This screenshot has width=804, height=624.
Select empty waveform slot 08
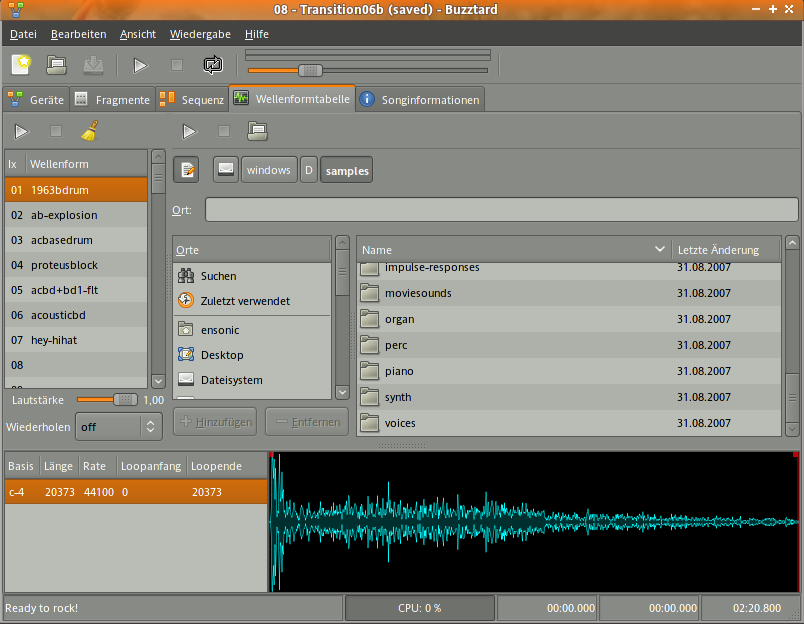[x=76, y=365]
